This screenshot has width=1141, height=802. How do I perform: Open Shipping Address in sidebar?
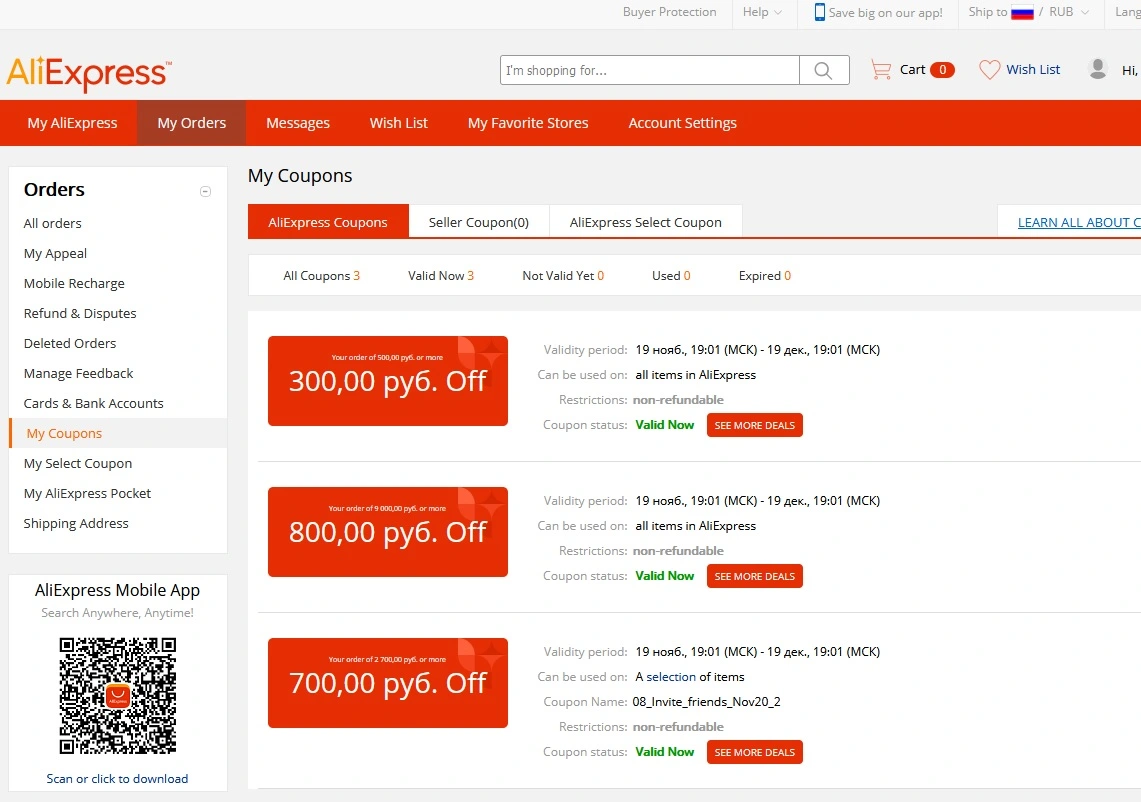pyautogui.click(x=76, y=523)
